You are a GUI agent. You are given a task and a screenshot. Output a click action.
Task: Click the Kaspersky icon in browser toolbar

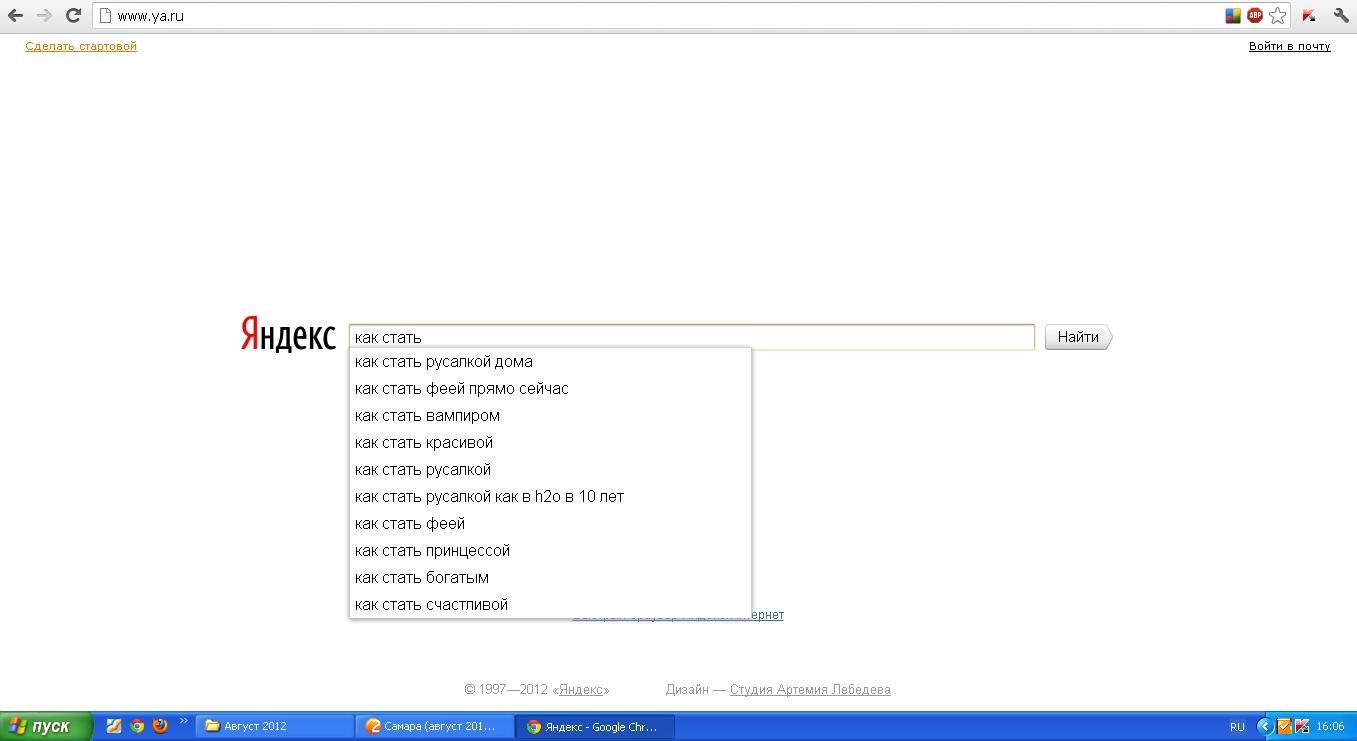(1308, 16)
